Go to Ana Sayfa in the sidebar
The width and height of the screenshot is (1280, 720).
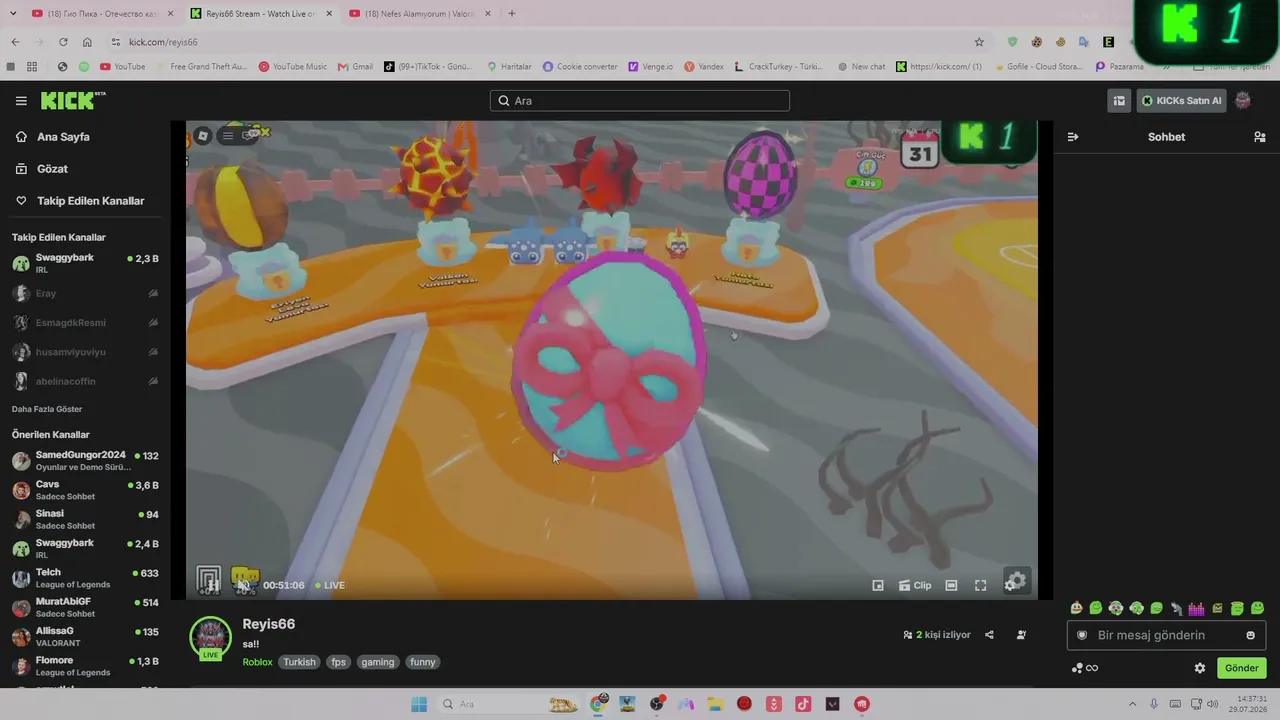63,137
